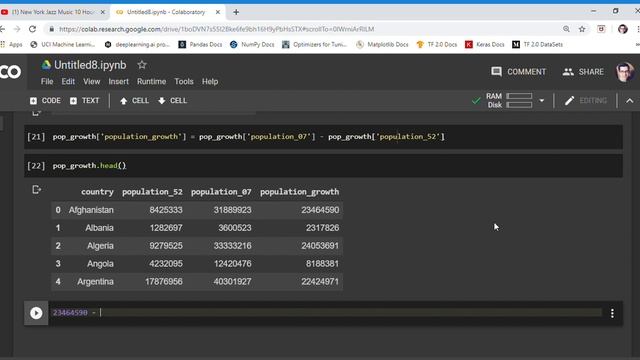Viewport: 640px width, 360px height.
Task: Open the File menu
Action: (x=47, y=82)
